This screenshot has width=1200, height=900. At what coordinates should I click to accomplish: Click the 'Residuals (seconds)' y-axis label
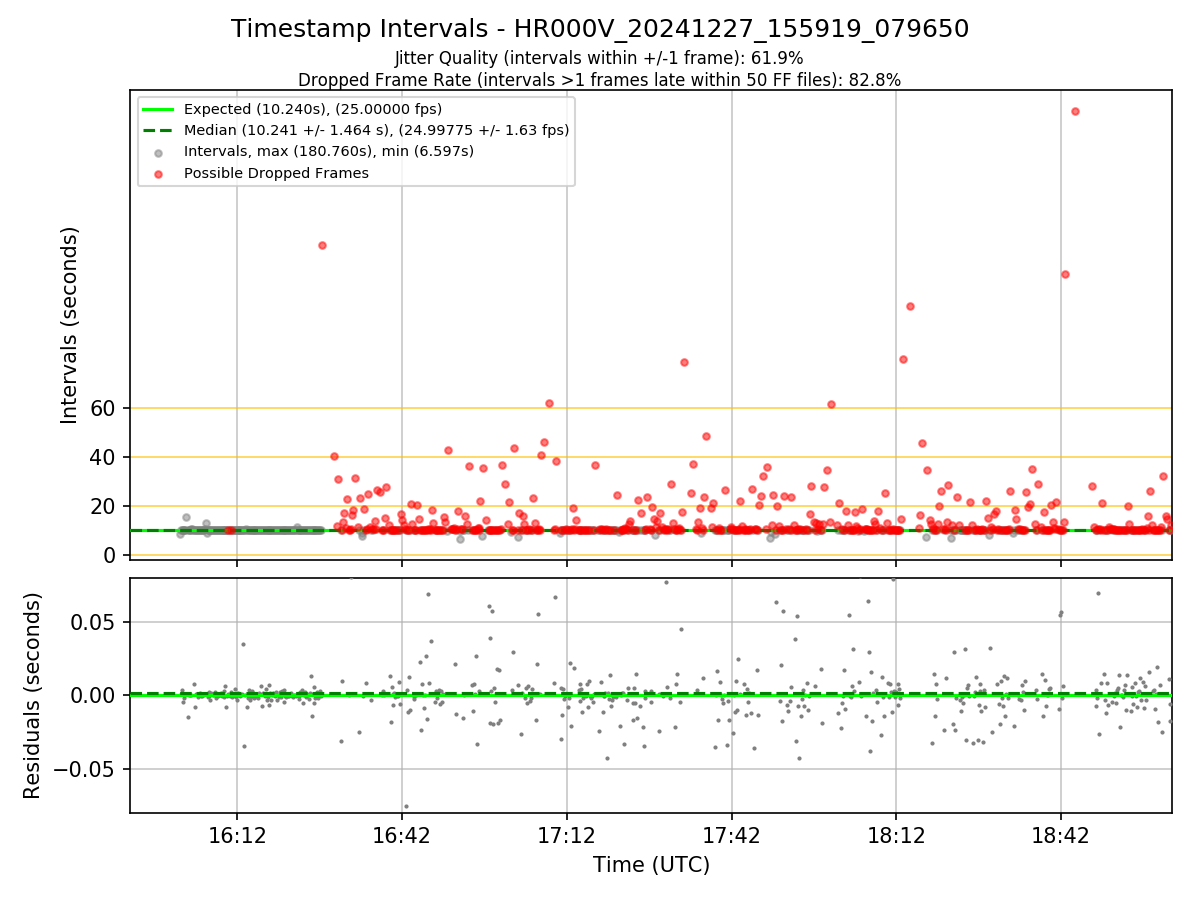[x=33, y=695]
